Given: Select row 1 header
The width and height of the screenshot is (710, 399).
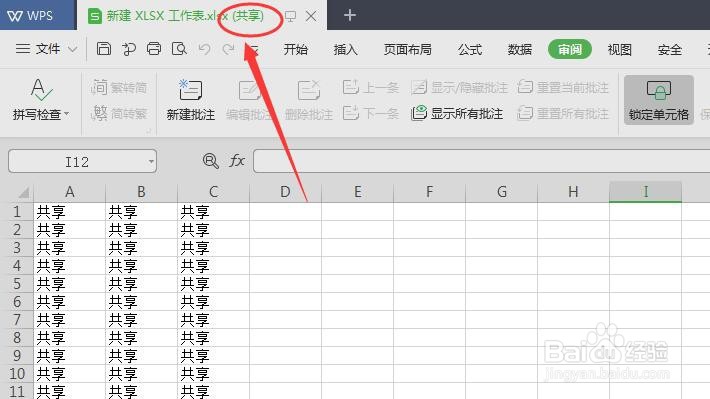Looking at the screenshot, I should tap(17, 212).
